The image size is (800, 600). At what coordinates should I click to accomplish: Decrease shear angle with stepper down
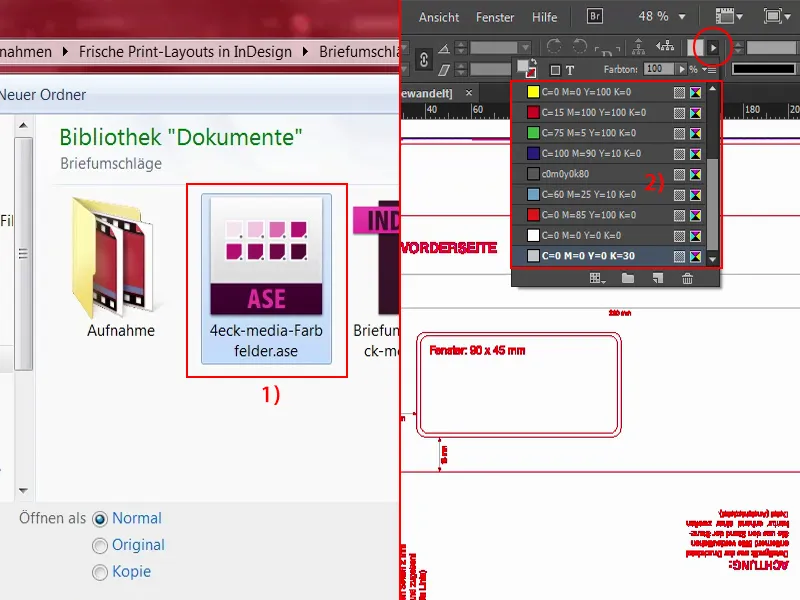pyautogui.click(x=461, y=72)
